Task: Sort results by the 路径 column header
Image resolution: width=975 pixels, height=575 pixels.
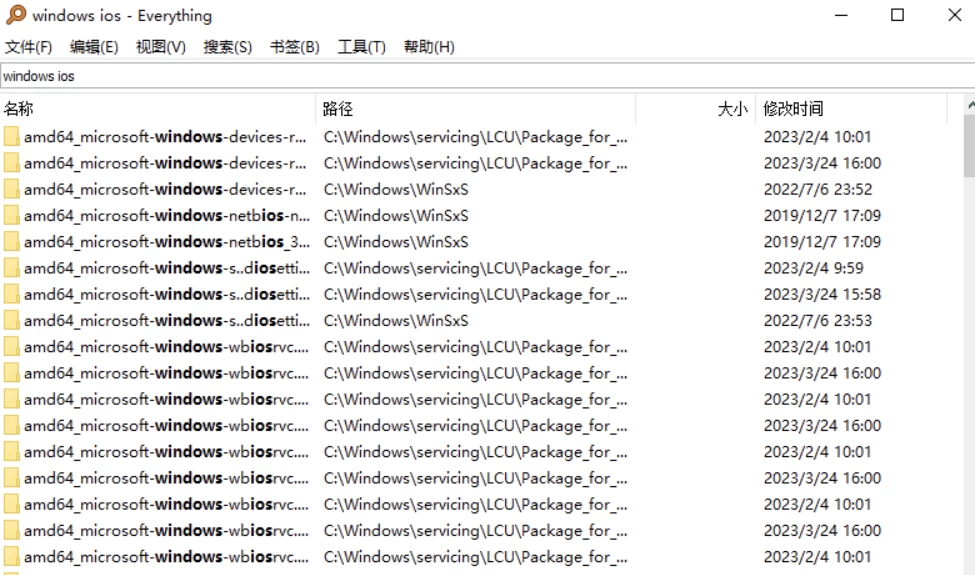Action: pos(476,109)
